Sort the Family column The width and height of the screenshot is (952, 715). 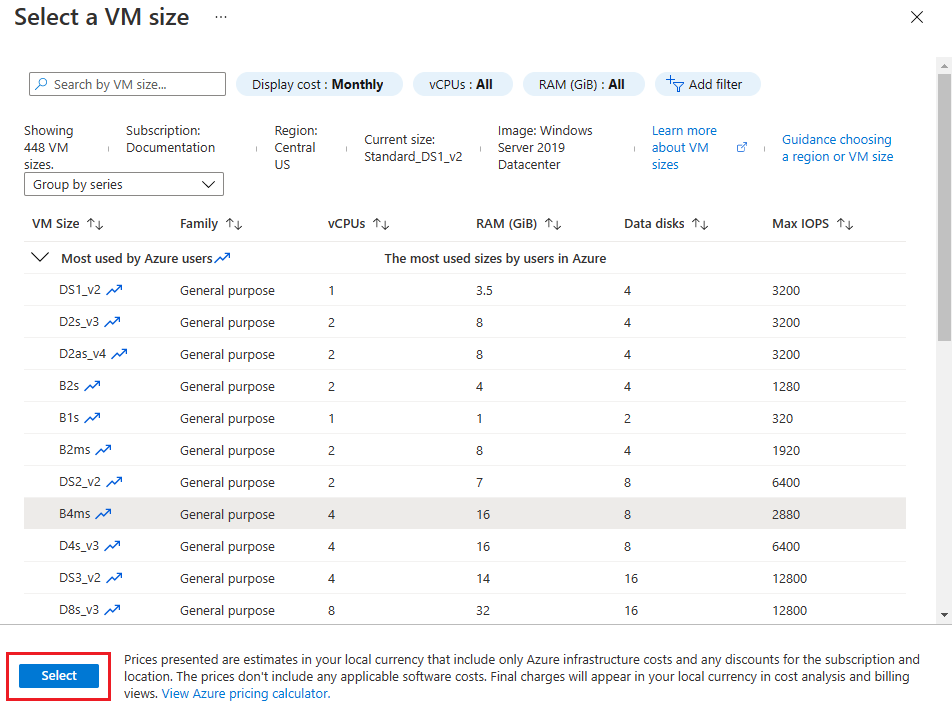pos(235,223)
